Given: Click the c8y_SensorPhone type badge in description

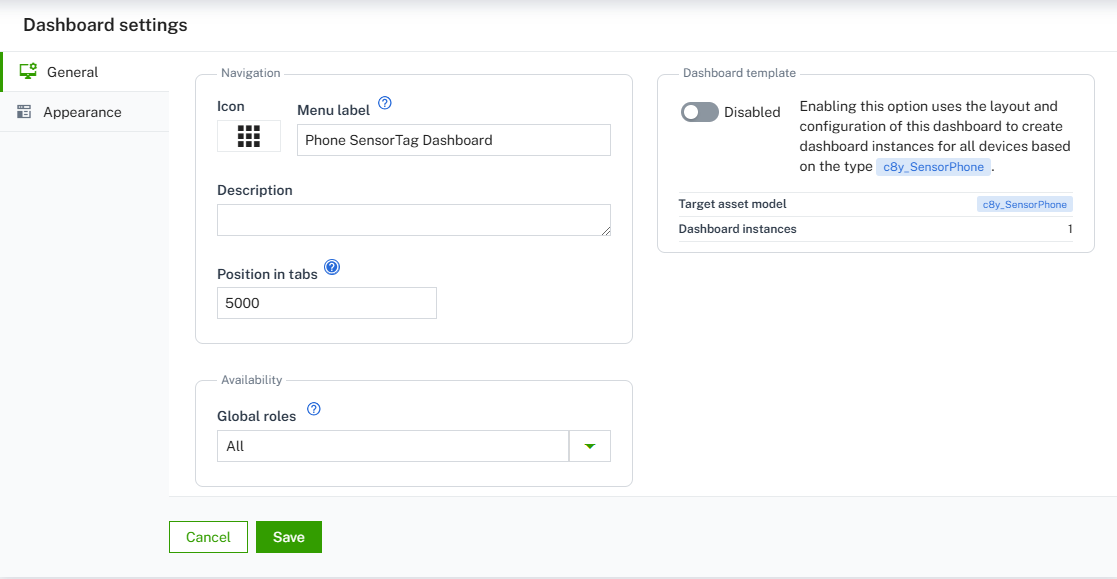Looking at the screenshot, I should pos(933,166).
